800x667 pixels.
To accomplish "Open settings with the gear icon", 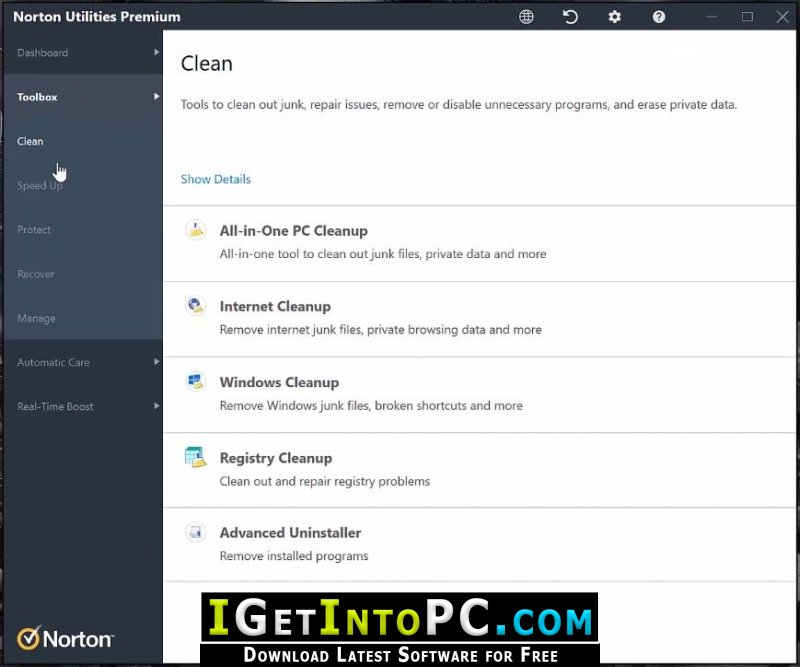I will click(x=614, y=17).
